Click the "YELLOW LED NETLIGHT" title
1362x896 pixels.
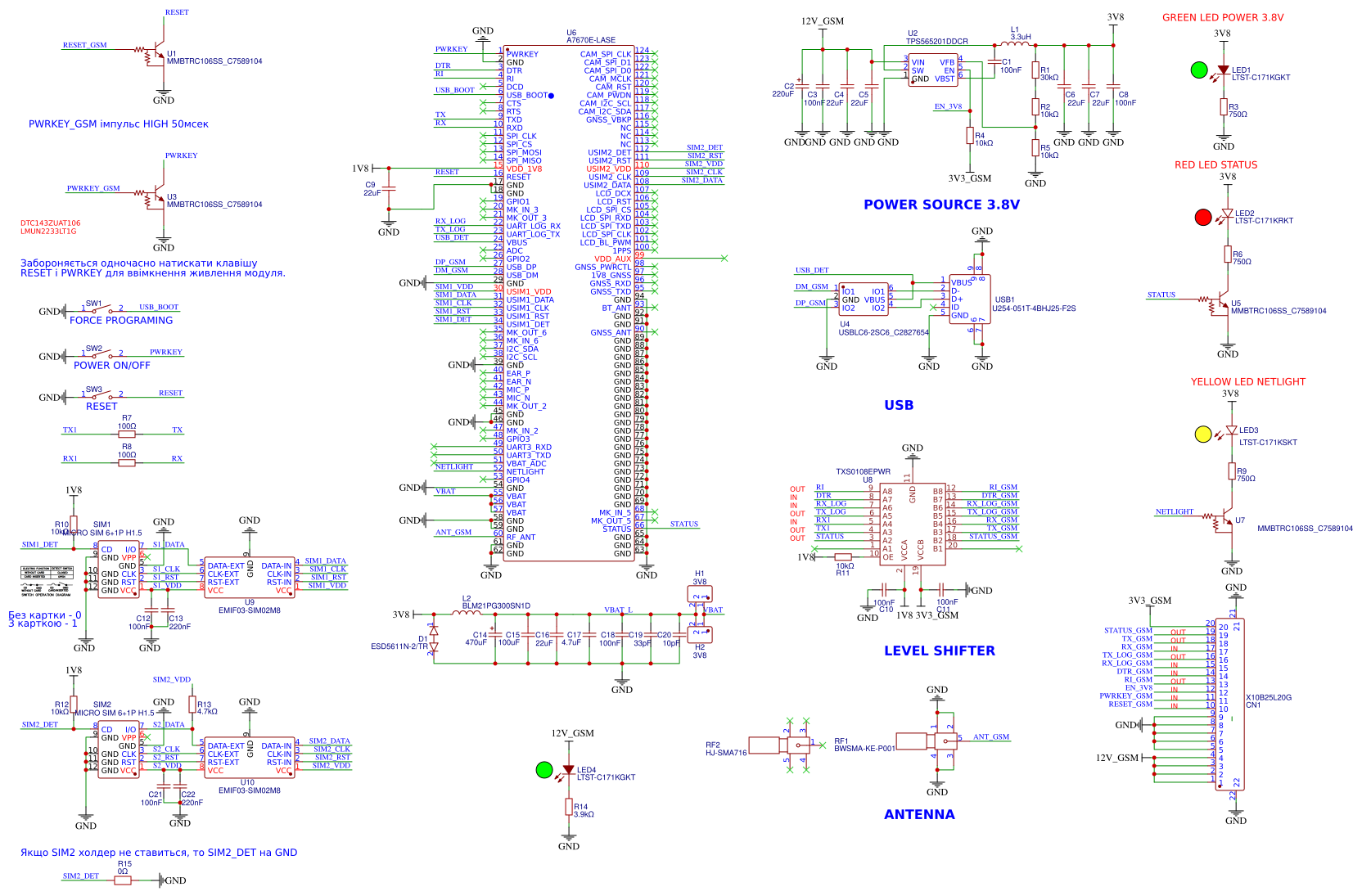tap(1248, 382)
